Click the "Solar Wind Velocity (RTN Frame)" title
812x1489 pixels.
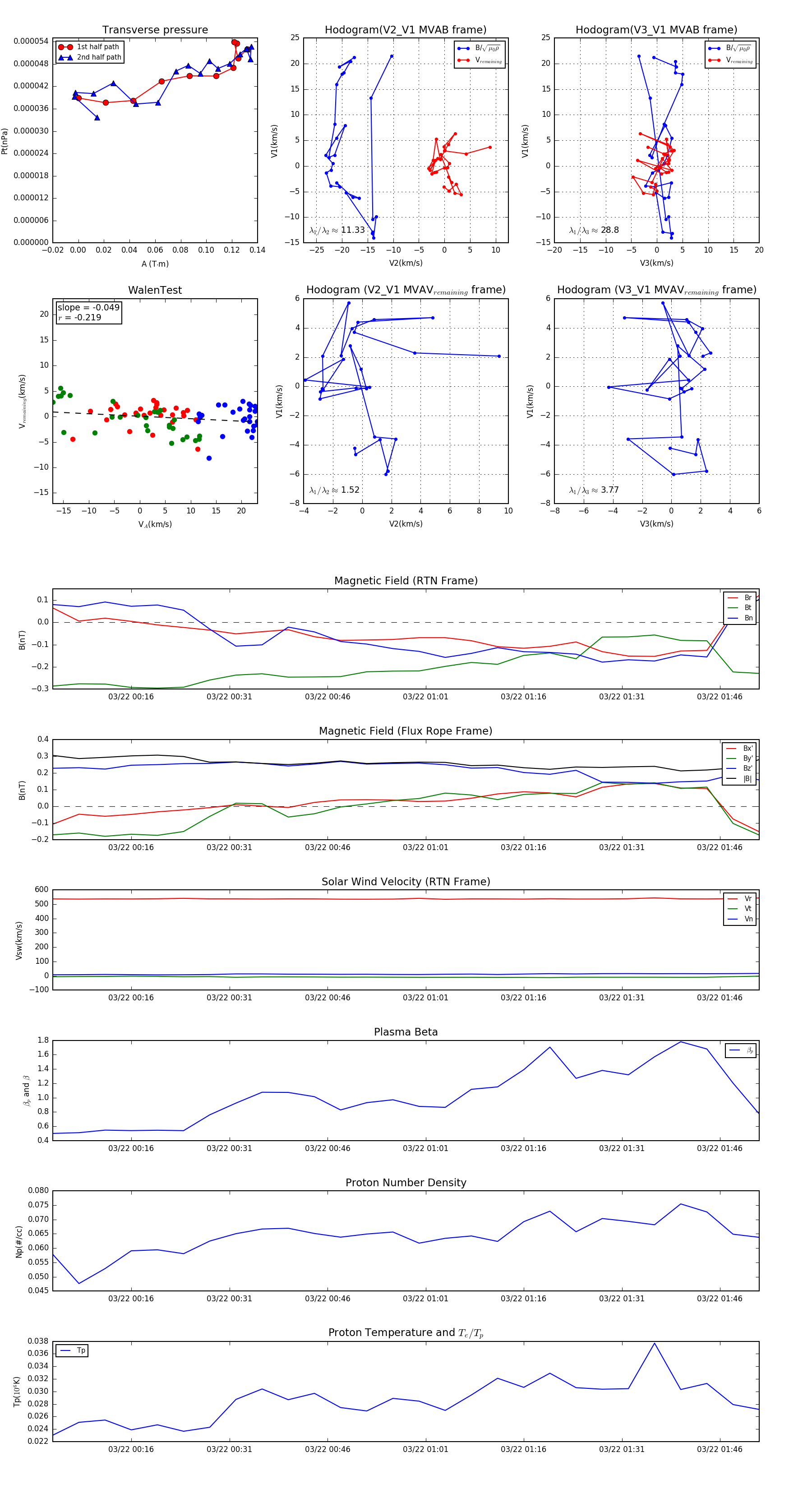(406, 882)
